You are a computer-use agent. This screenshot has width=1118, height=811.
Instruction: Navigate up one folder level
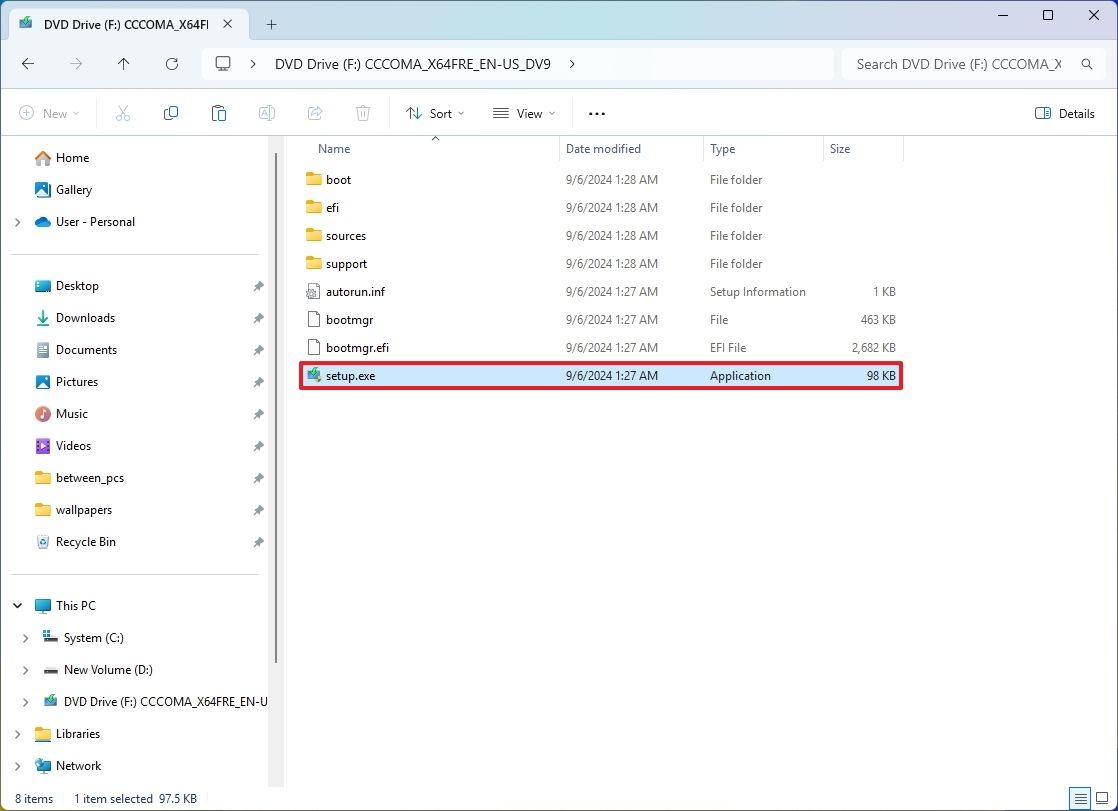click(124, 63)
